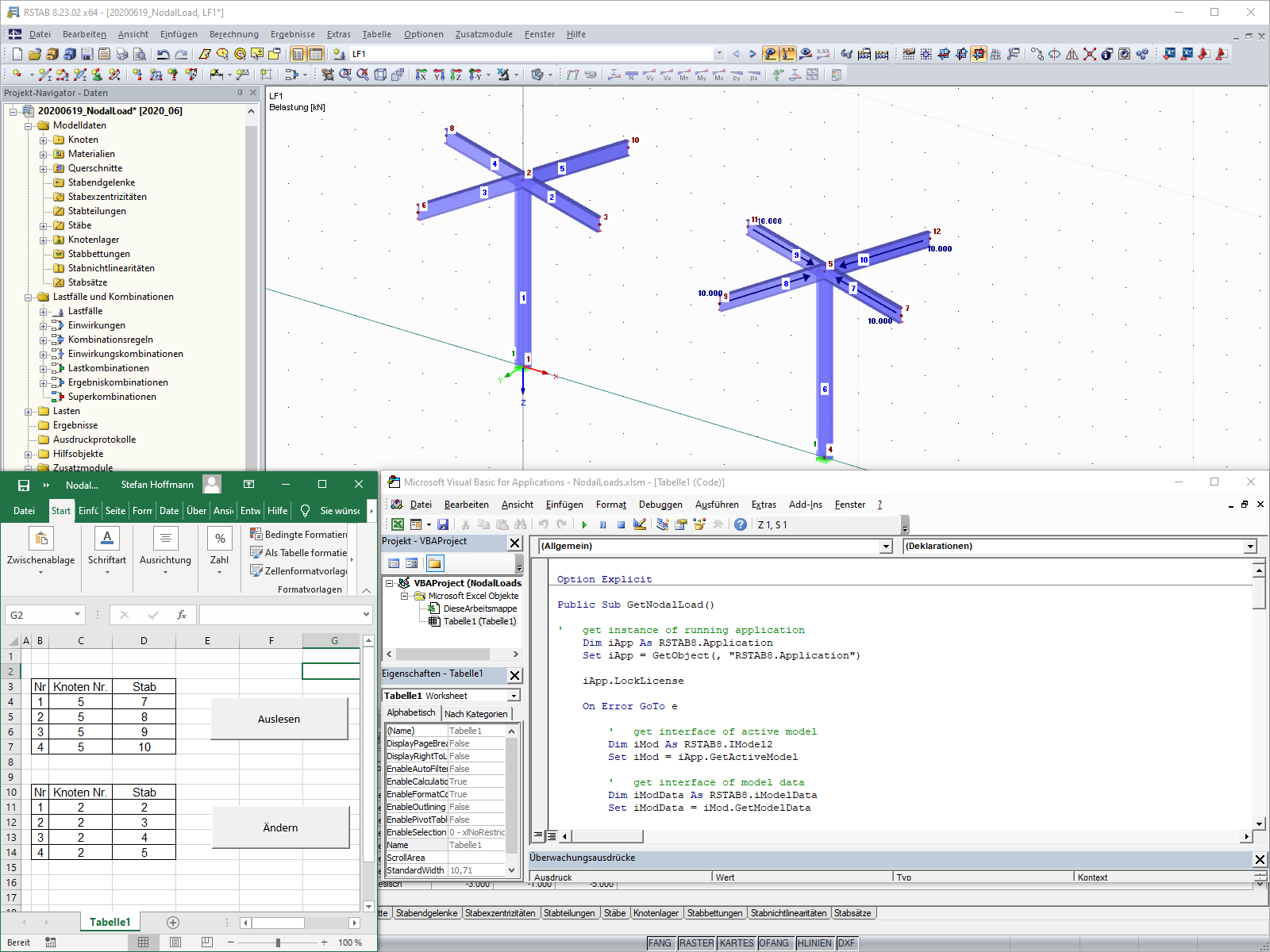Save the workbook via the VBA diskette icon
The image size is (1270, 952).
pos(444,524)
